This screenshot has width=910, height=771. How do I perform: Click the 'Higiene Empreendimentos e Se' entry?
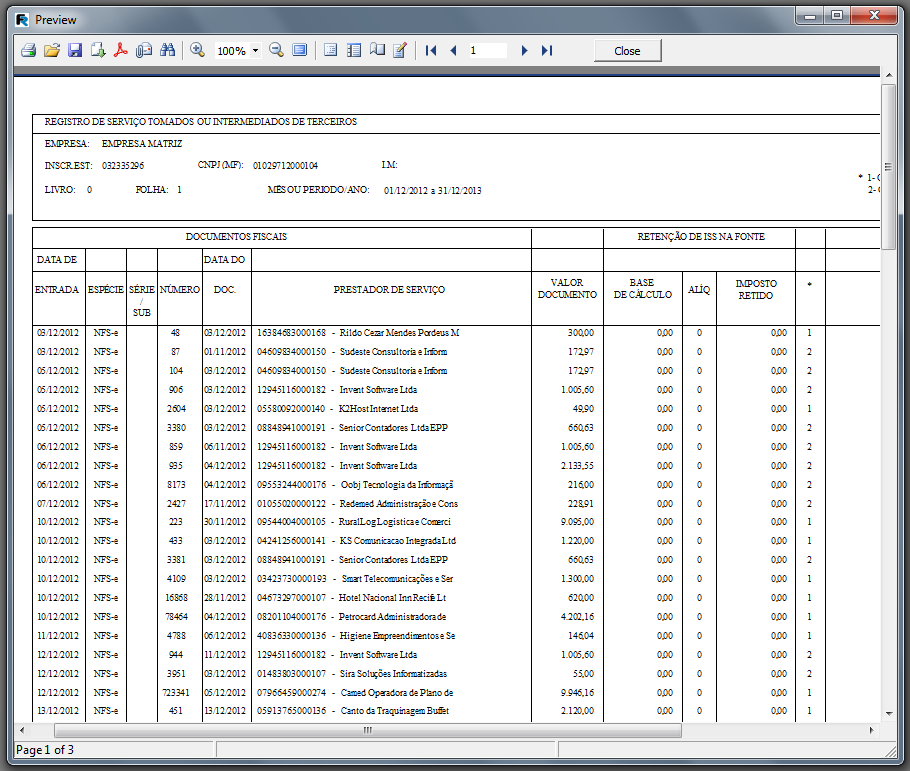pyautogui.click(x=398, y=636)
